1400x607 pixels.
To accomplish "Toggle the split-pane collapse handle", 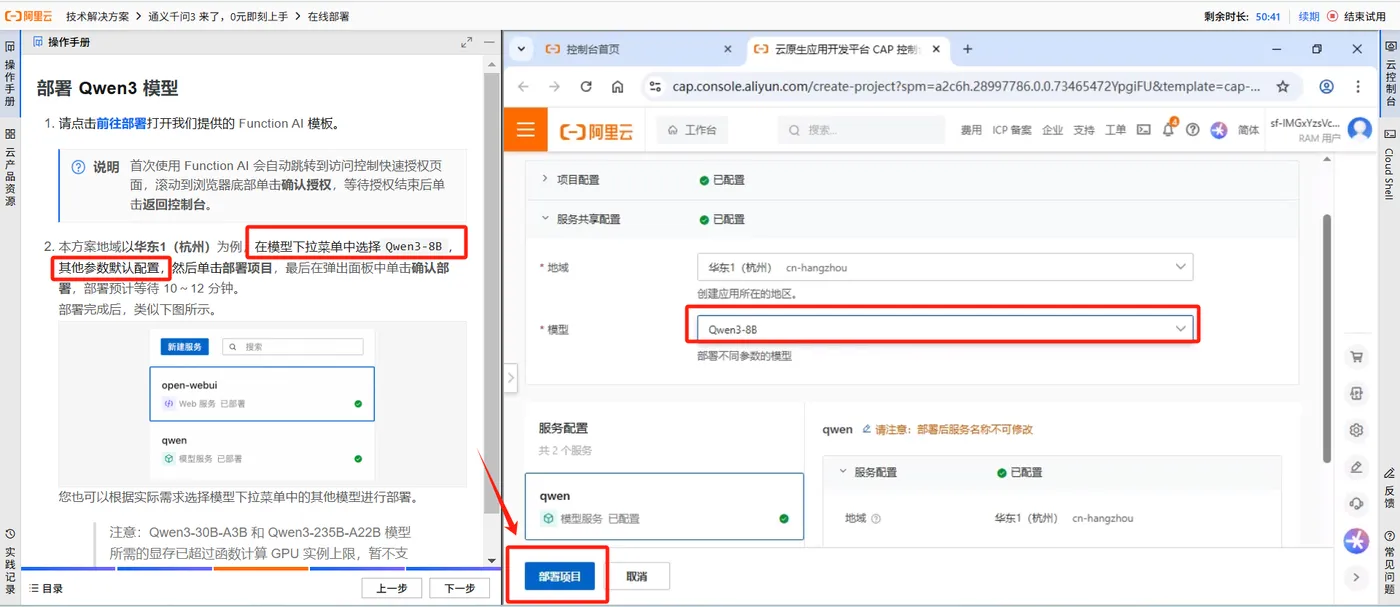I will tap(511, 378).
